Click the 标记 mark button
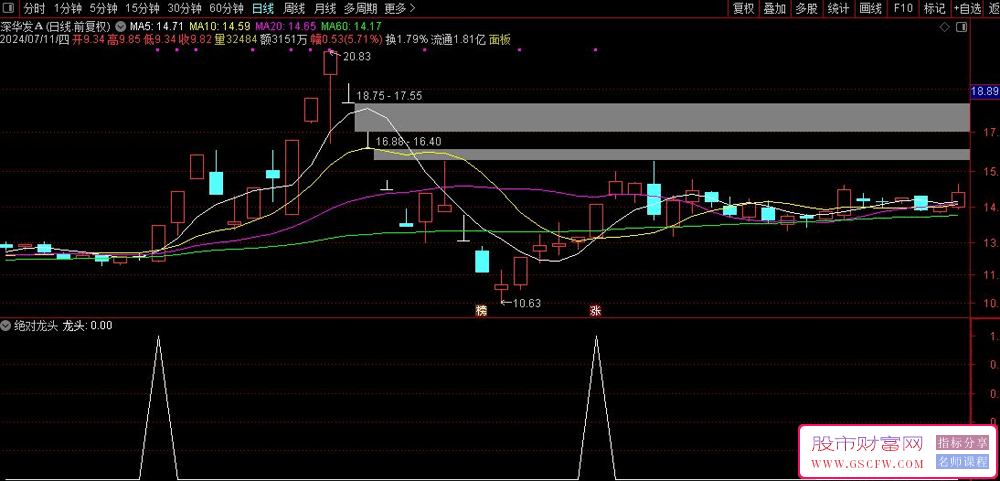The height and width of the screenshot is (481, 1000). tap(934, 8)
